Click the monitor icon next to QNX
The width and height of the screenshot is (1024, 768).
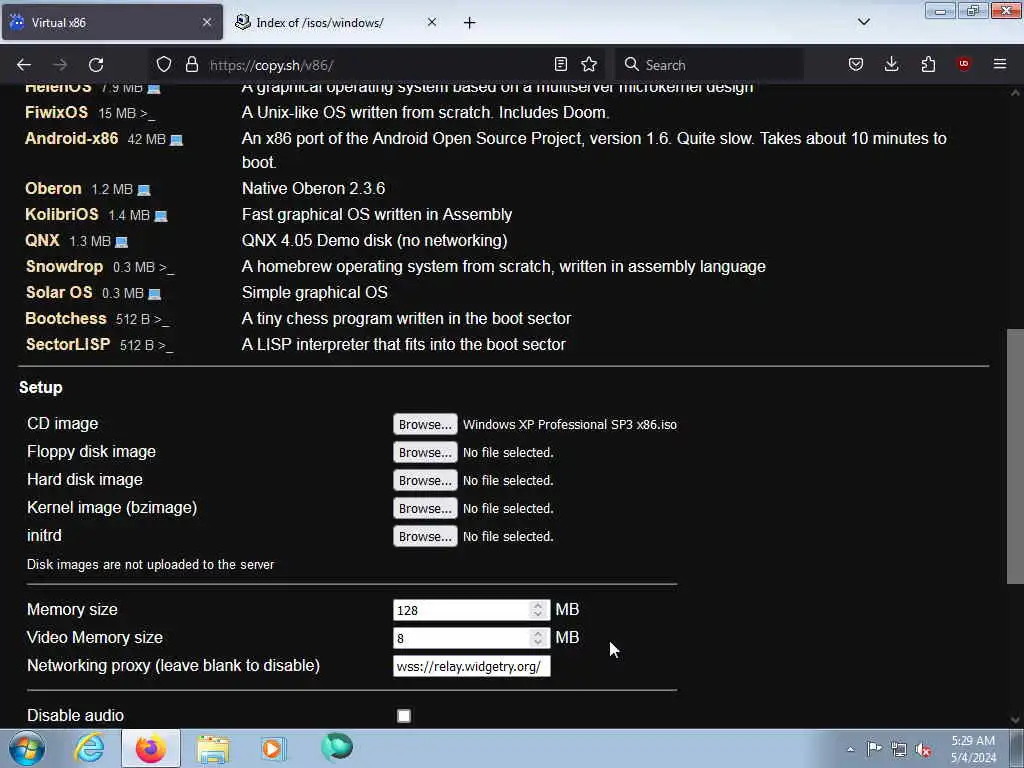(121, 242)
